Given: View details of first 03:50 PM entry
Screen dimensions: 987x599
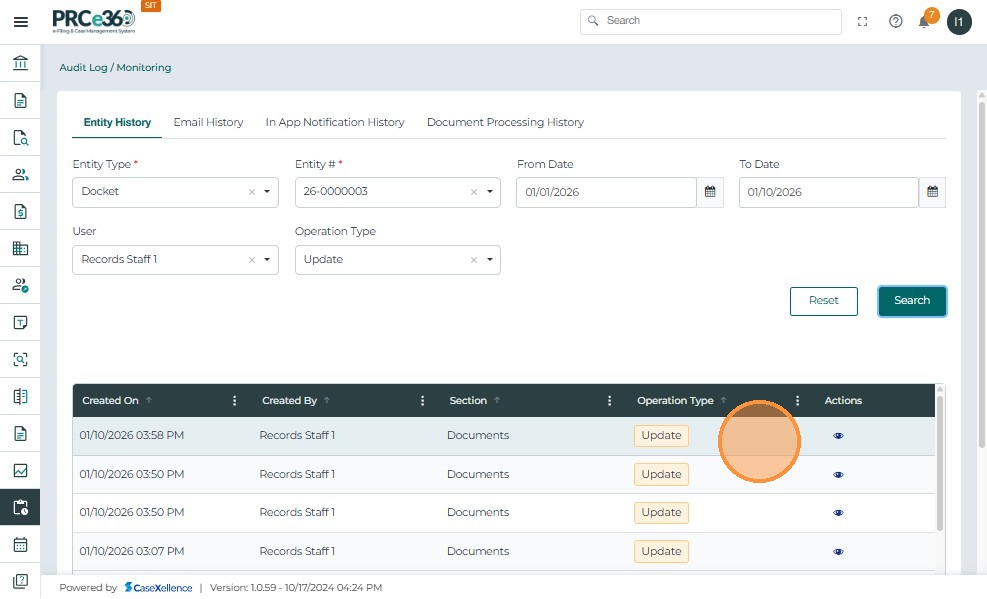Looking at the screenshot, I should point(838,475).
